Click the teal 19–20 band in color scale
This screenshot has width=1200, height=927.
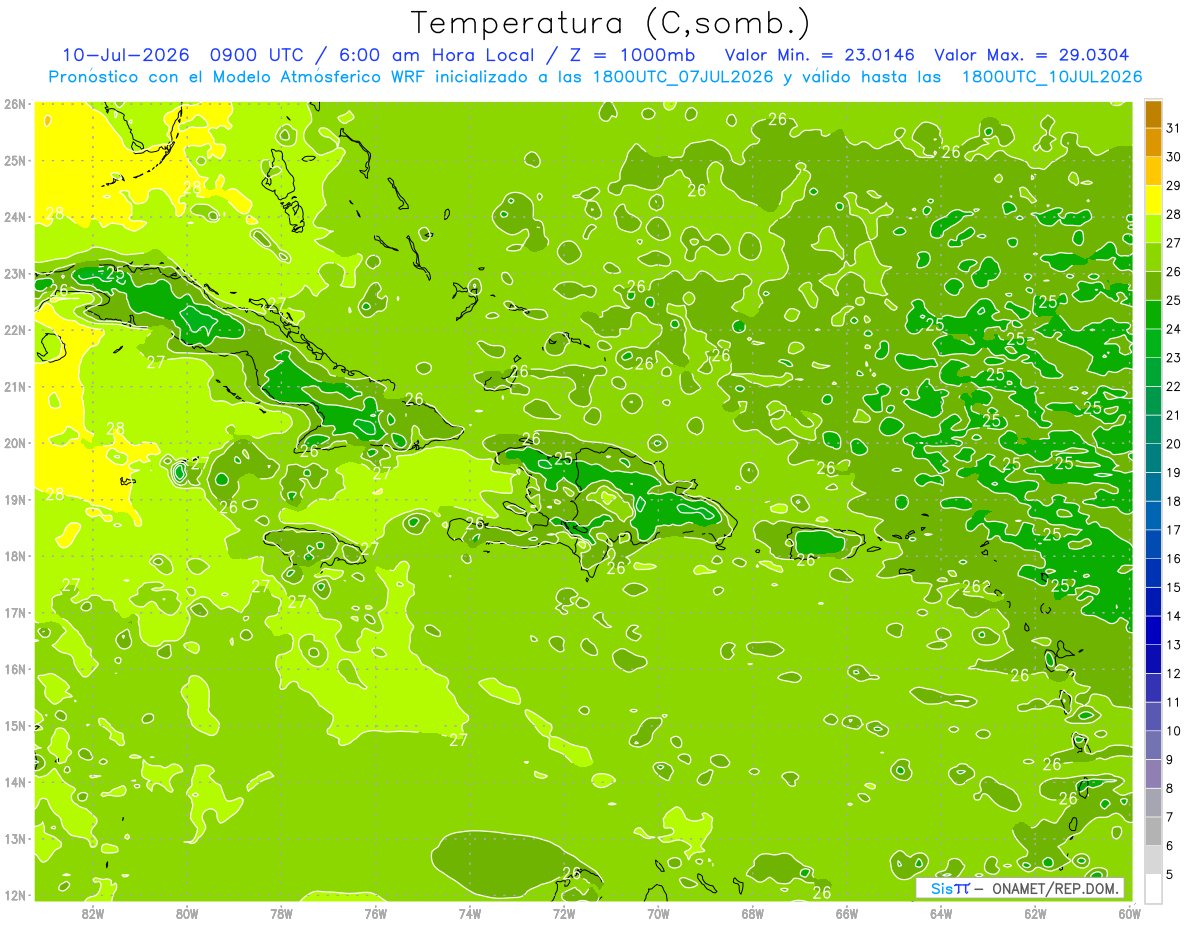click(x=1153, y=458)
